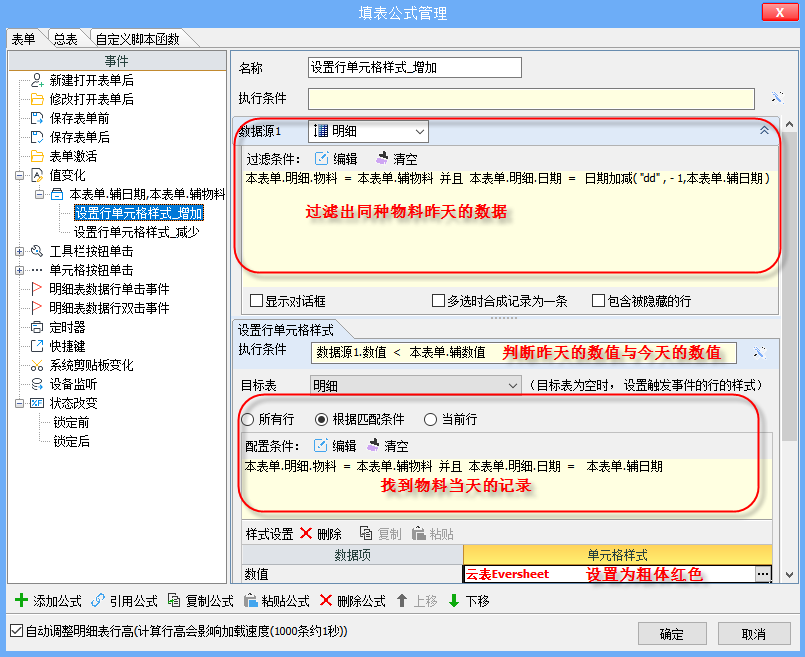Viewport: 805px width, 657px height.
Task: Uncheck 自动调整明细表行高 checkbox
Action: click(16, 630)
